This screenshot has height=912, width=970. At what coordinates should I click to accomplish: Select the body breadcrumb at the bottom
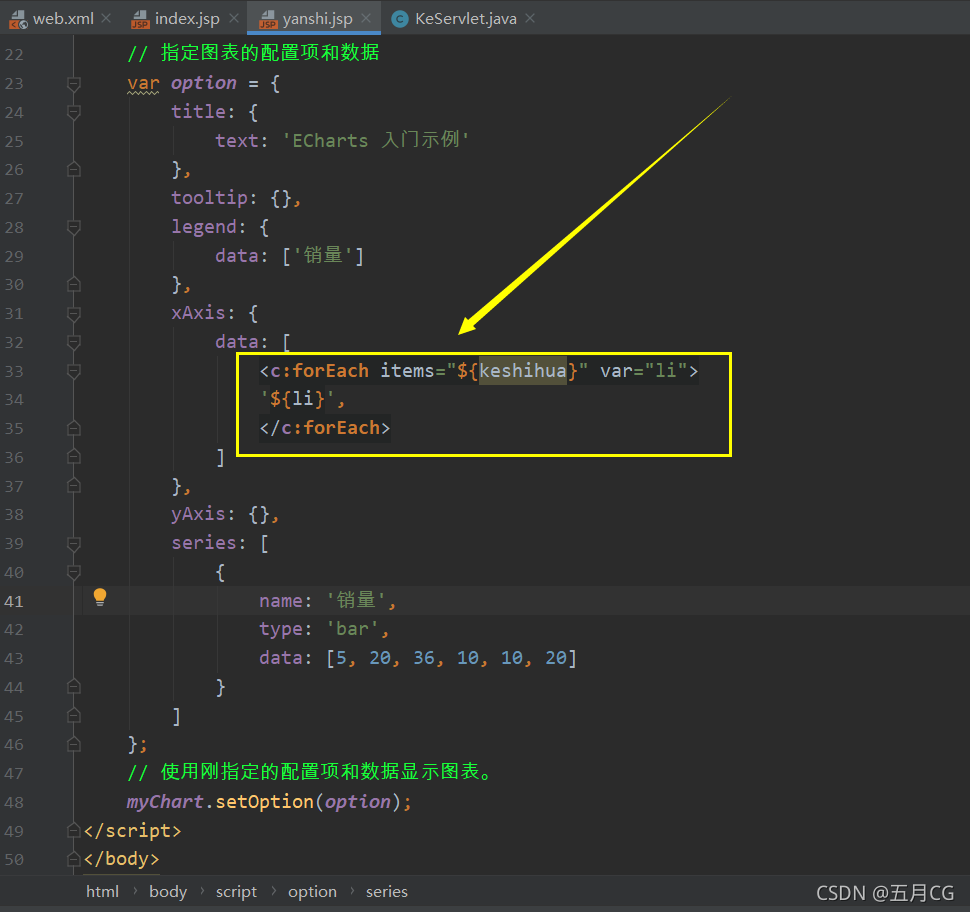(168, 891)
